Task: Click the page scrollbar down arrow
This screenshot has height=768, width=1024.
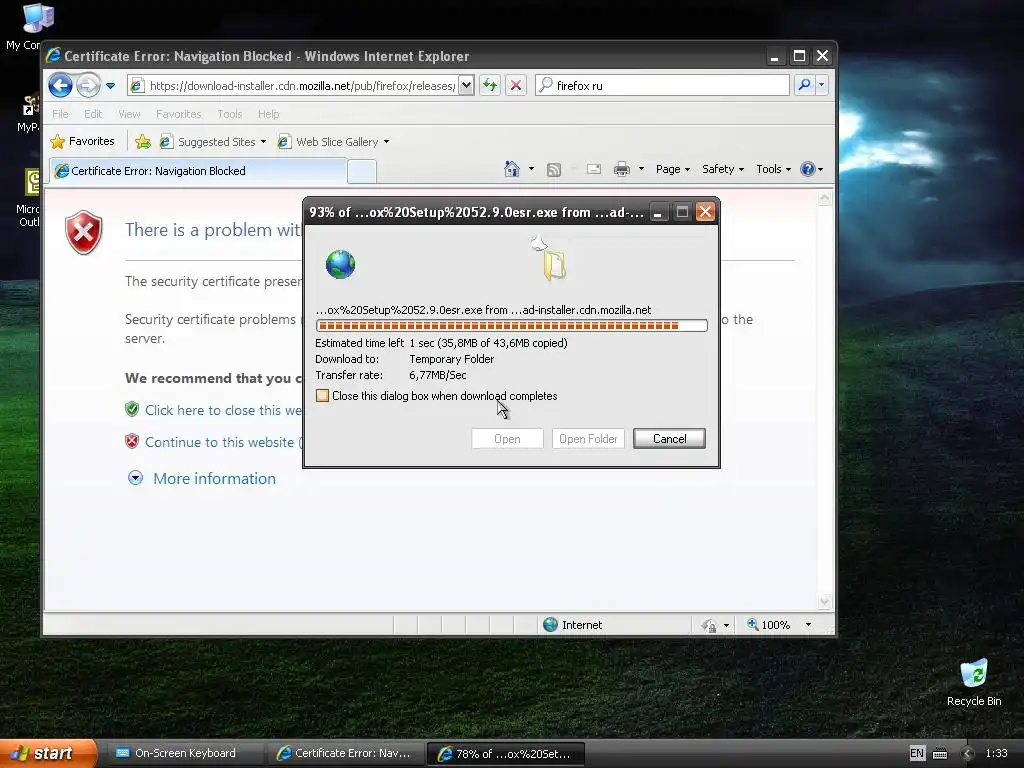Action: (825, 601)
